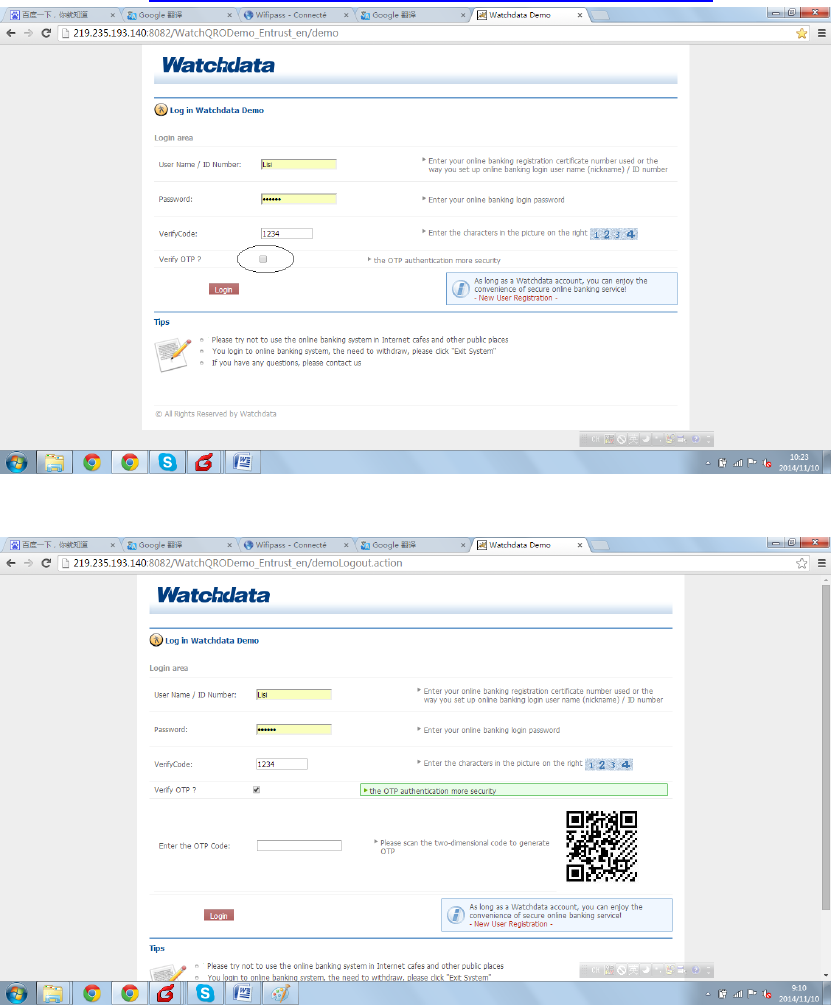Click VerifyCode field on upper page
Screen dimensions: 831x1005
tap(286, 233)
